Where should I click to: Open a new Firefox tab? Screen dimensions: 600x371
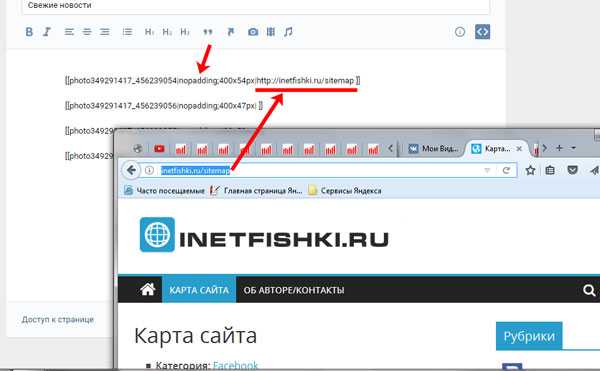[x=559, y=148]
